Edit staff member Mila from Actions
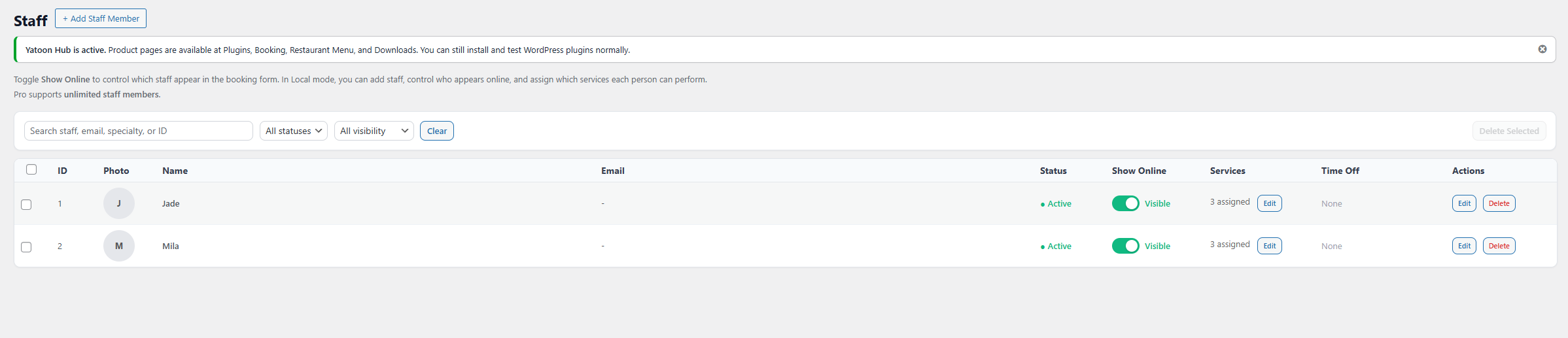 (1464, 246)
